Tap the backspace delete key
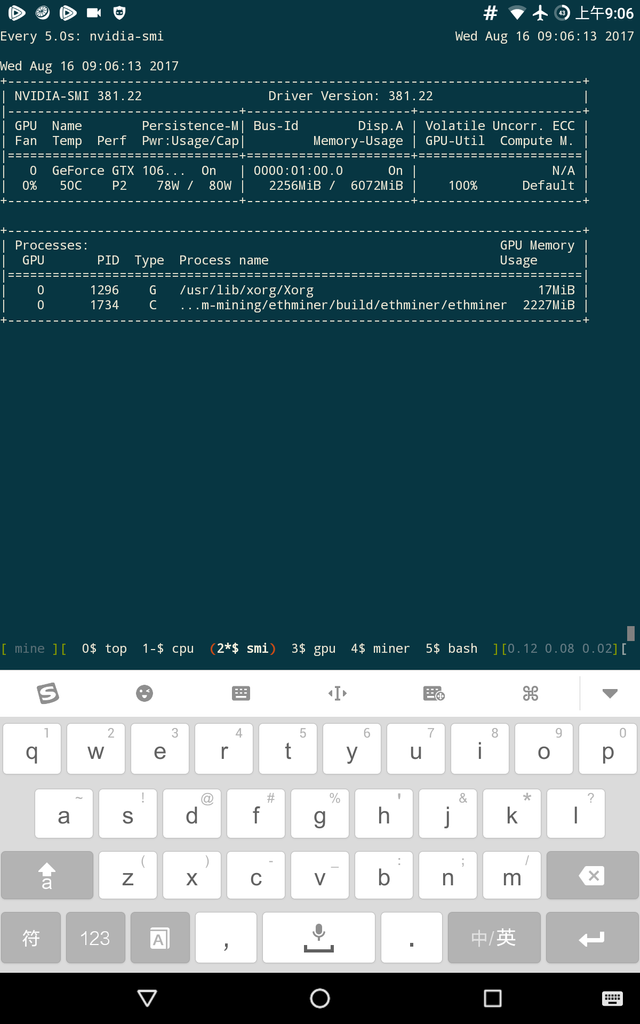 point(592,876)
